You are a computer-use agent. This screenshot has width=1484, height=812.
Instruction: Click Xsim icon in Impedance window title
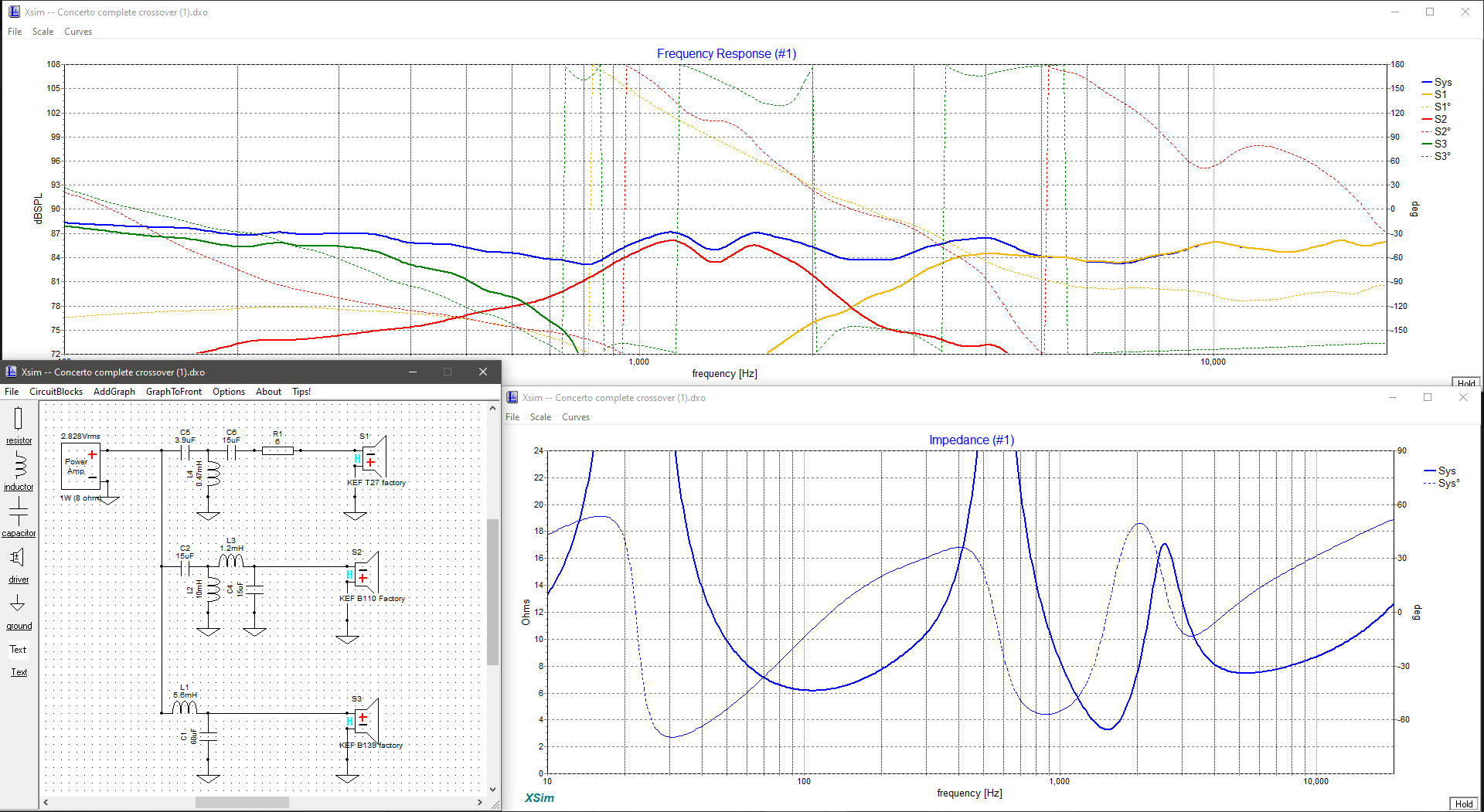click(512, 397)
